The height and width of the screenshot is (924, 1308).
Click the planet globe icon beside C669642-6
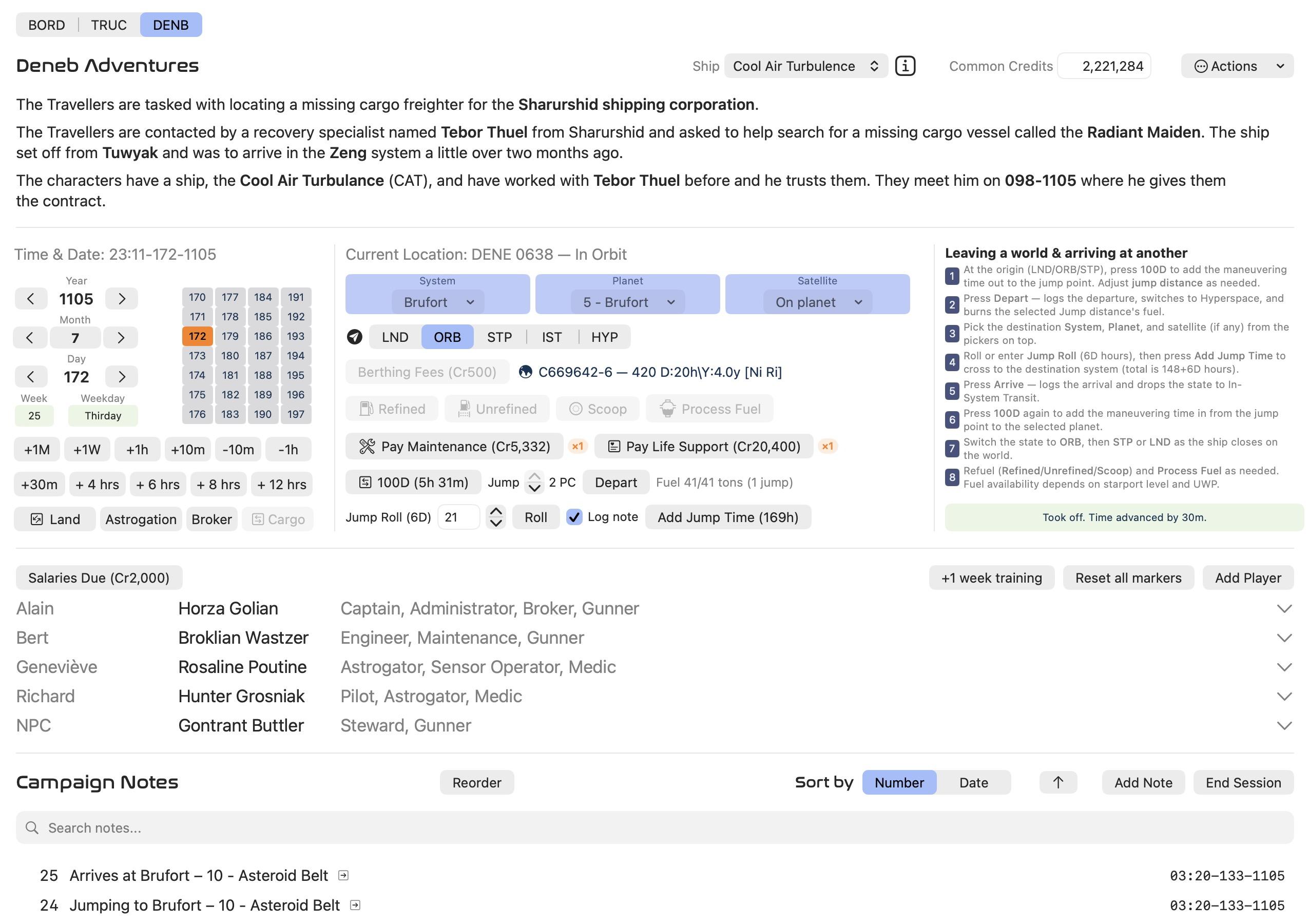pyautogui.click(x=525, y=372)
